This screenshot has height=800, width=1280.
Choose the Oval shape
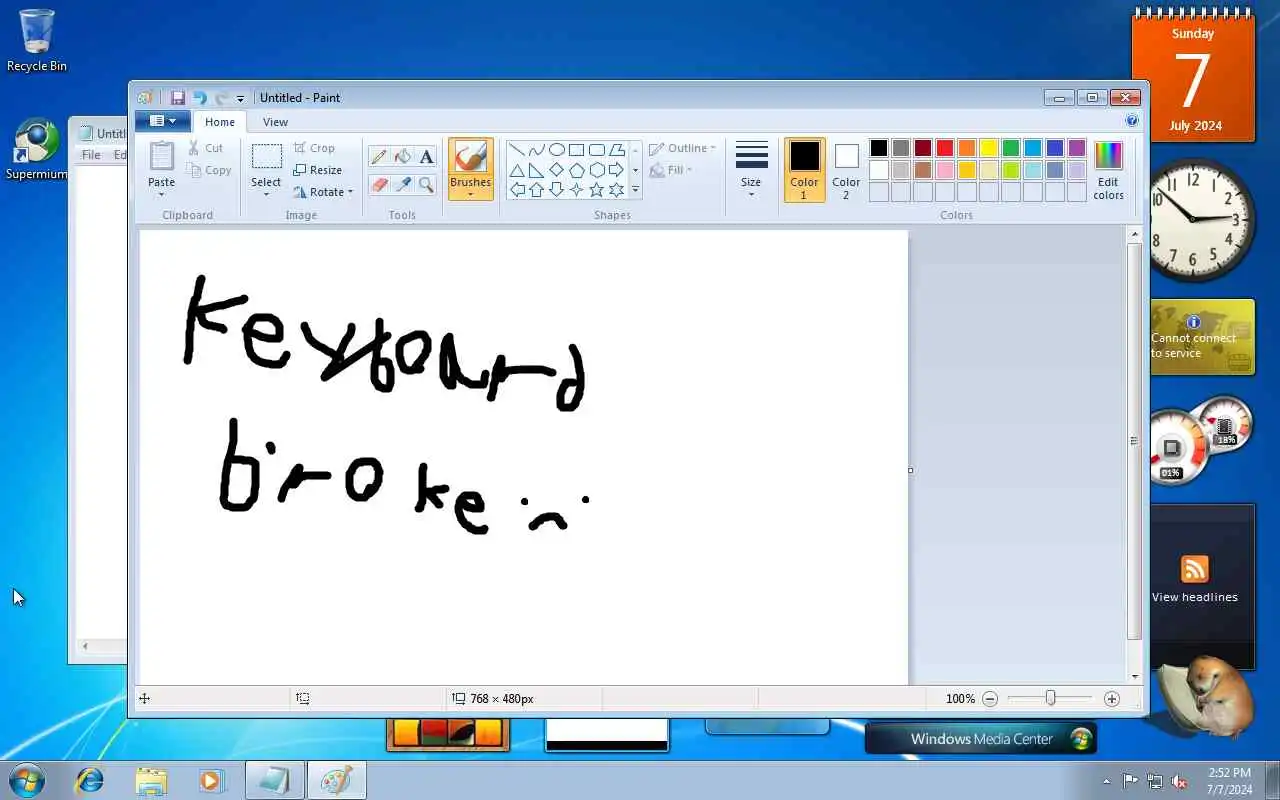click(x=557, y=150)
